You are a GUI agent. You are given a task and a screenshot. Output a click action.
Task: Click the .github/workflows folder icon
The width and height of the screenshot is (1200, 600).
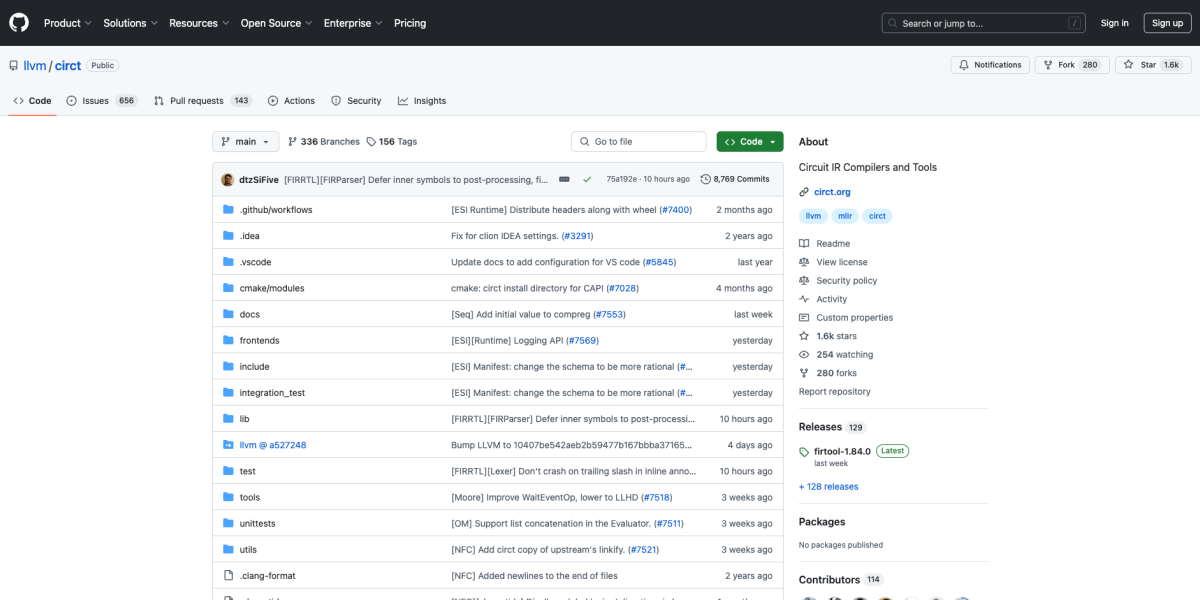coord(228,210)
